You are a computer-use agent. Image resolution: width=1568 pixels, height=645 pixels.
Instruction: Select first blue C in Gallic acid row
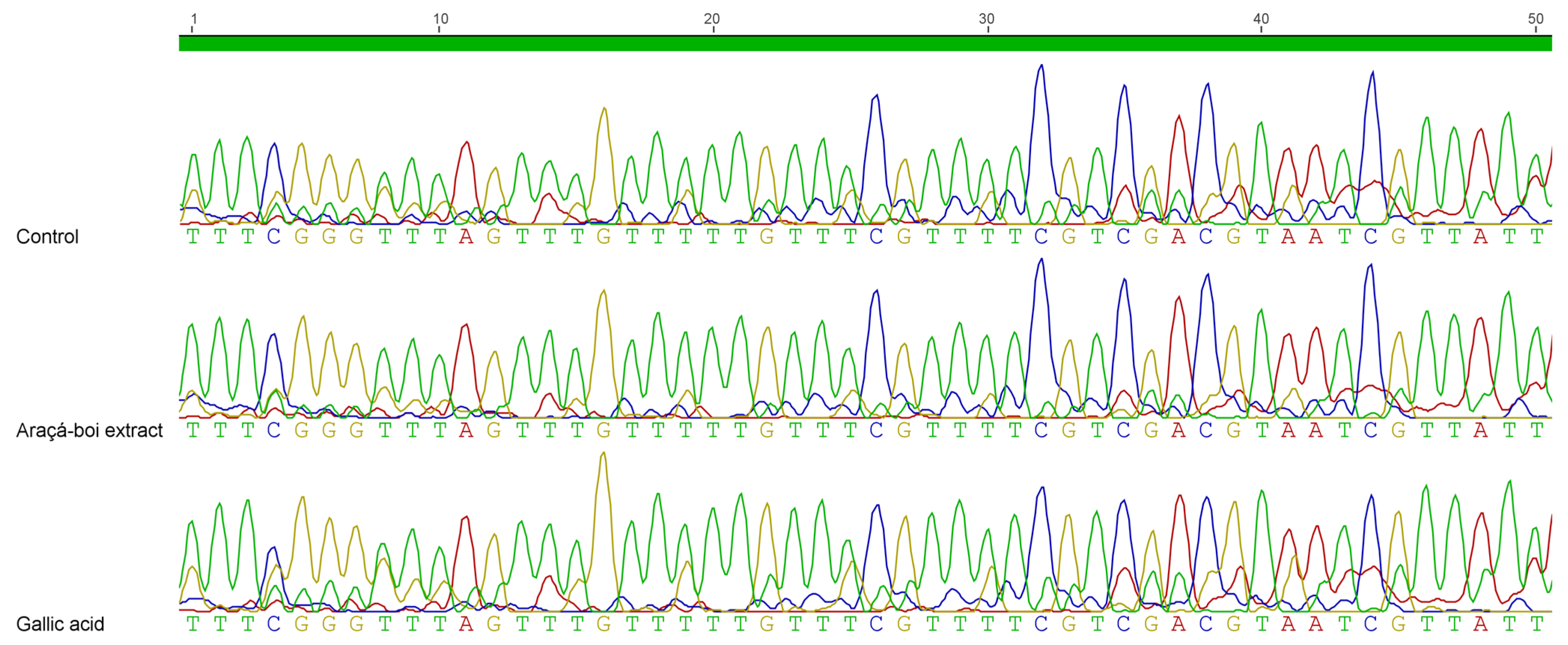(274, 624)
